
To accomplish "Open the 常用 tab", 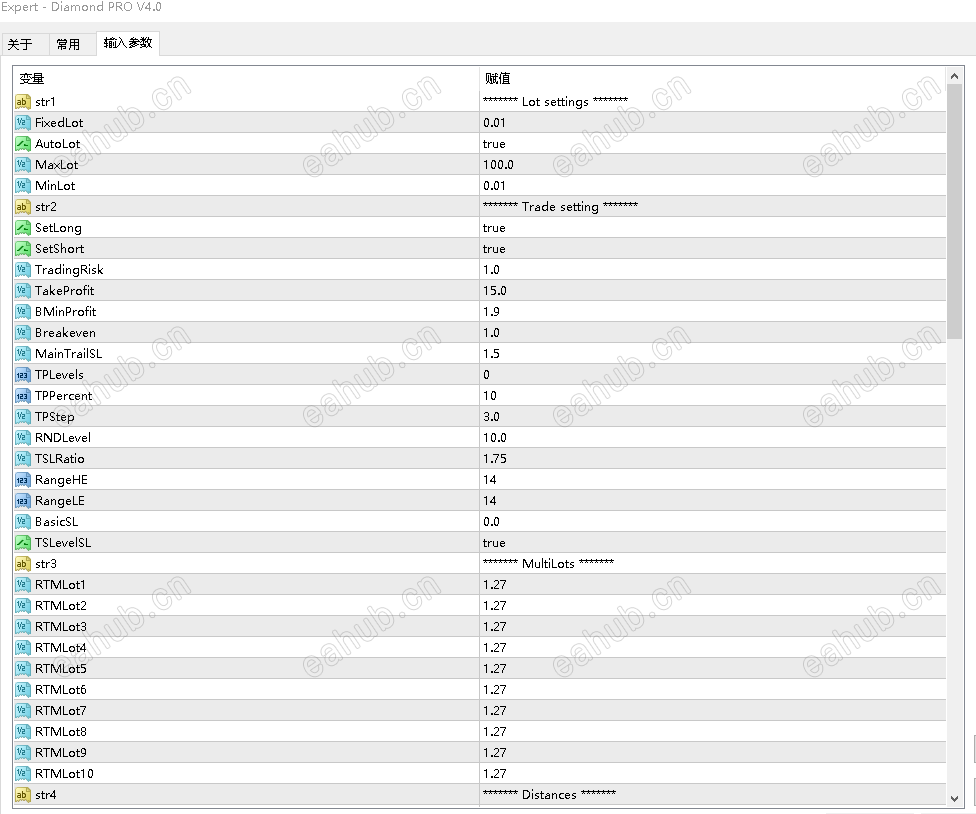I will tap(68, 44).
